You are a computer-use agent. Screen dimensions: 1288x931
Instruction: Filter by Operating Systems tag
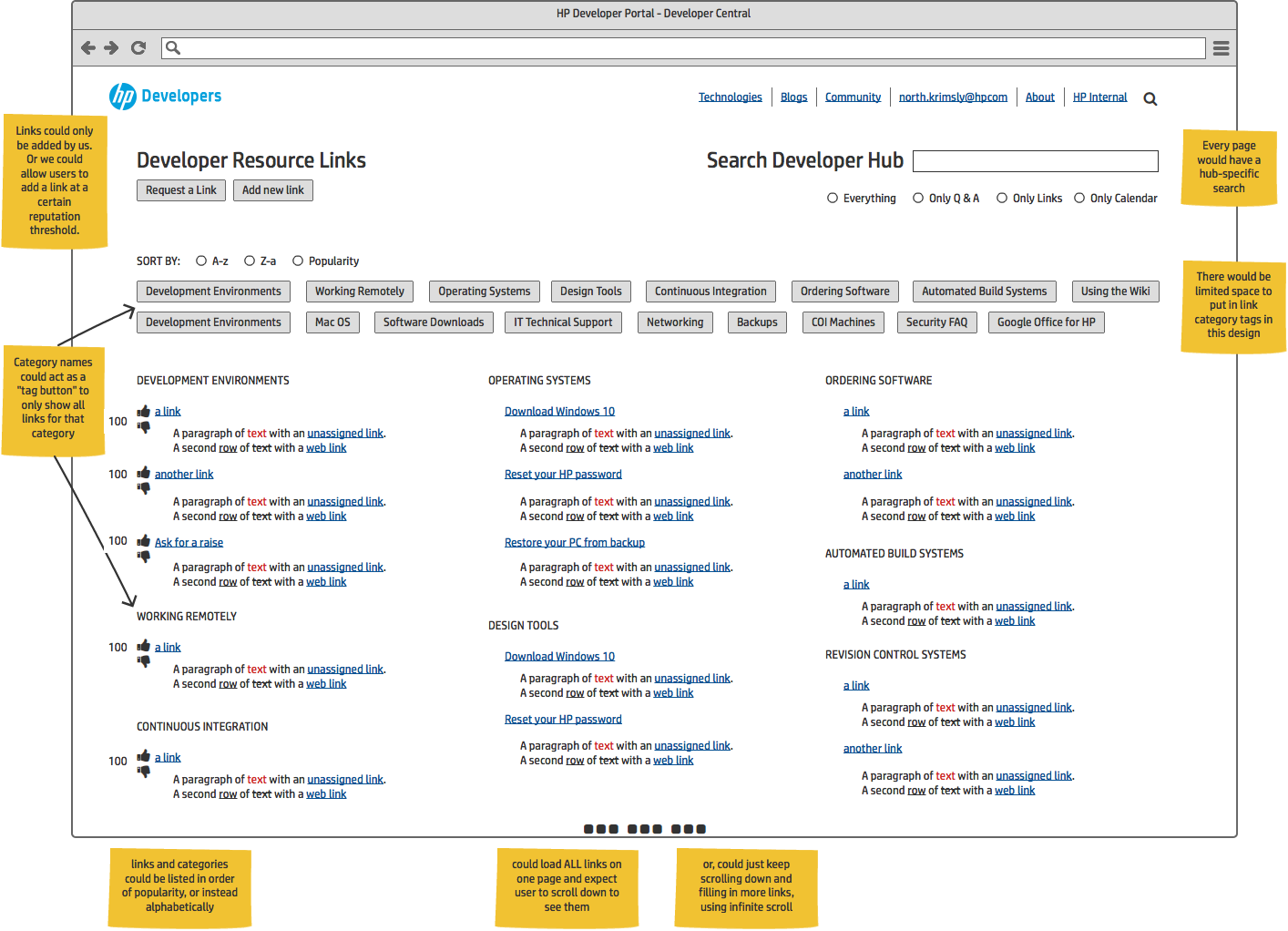(x=485, y=292)
